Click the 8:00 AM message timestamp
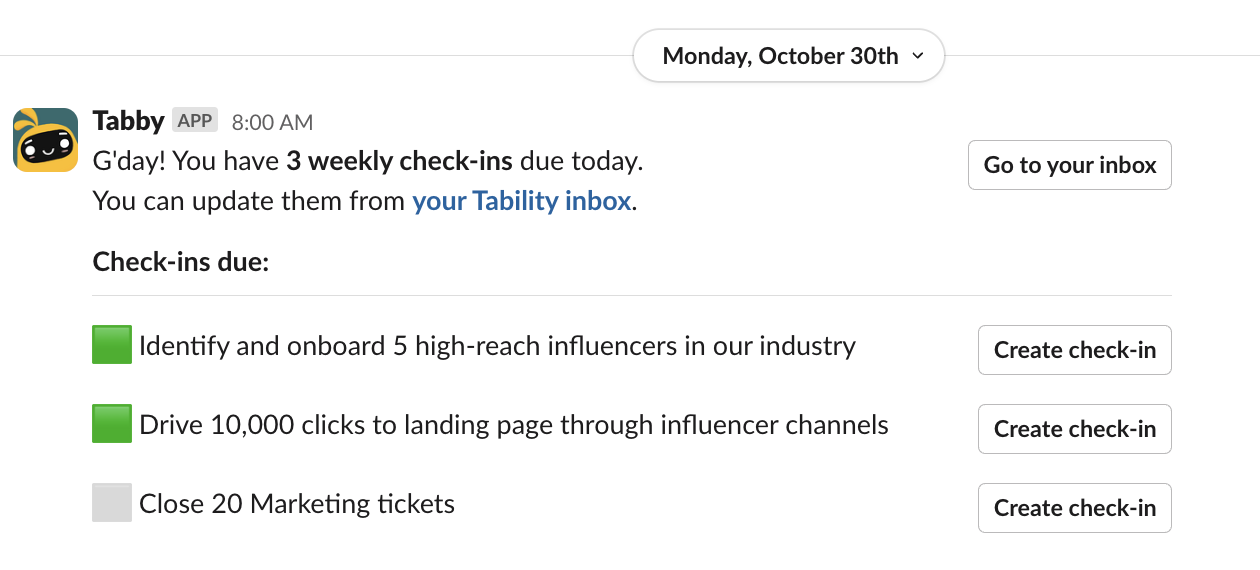 [272, 123]
